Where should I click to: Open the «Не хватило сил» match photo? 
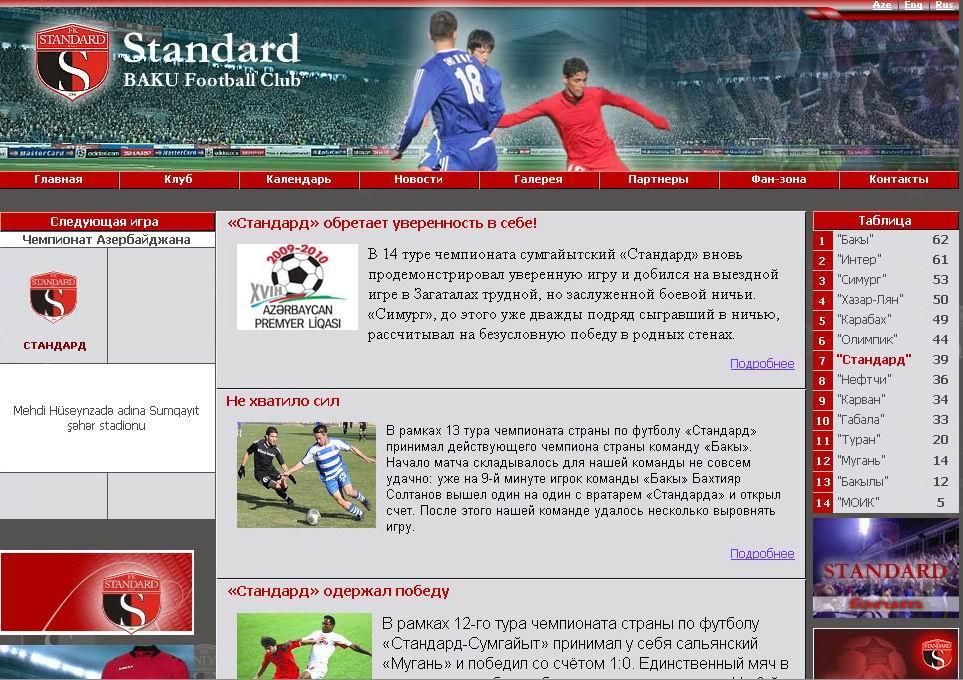point(306,475)
